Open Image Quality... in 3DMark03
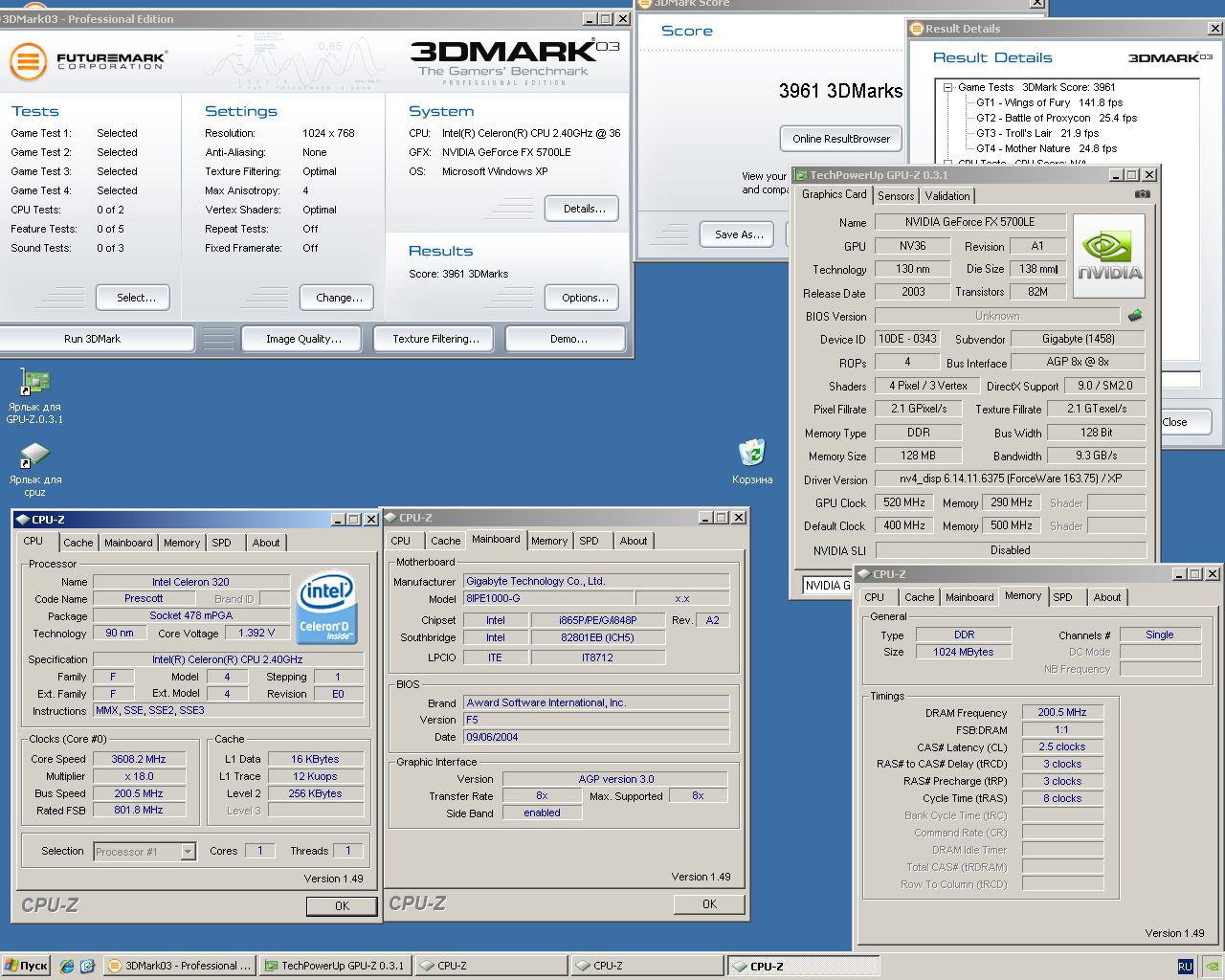 (303, 339)
